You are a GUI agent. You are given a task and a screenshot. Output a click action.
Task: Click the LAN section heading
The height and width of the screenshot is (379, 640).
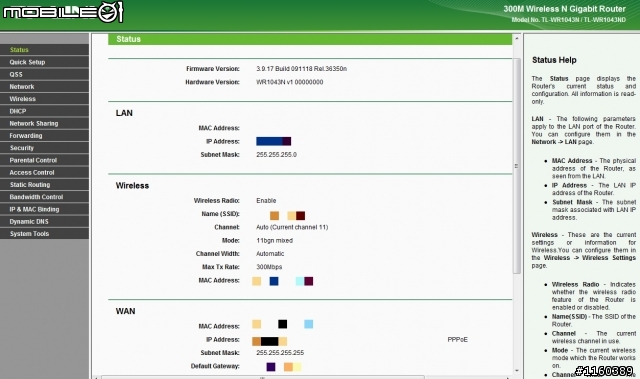[124, 113]
